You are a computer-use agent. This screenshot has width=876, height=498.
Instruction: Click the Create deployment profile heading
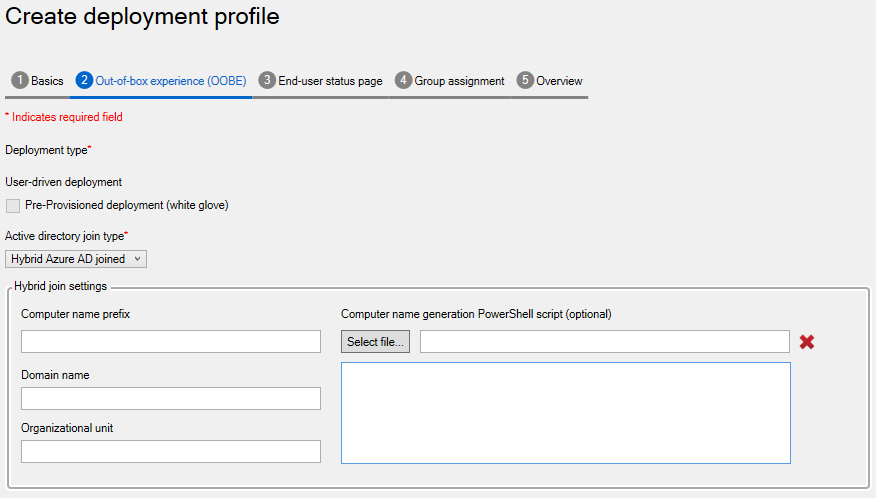pos(143,17)
